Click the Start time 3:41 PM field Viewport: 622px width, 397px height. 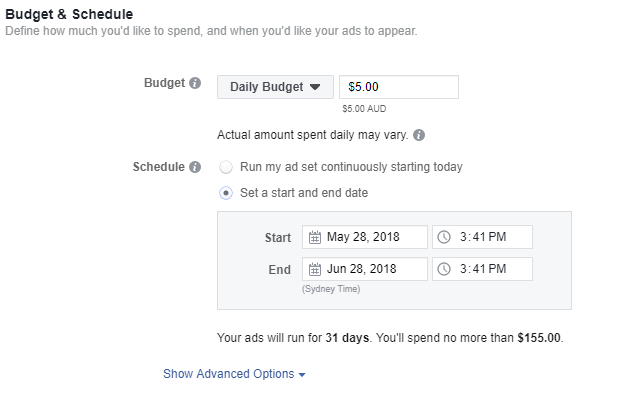[482, 237]
